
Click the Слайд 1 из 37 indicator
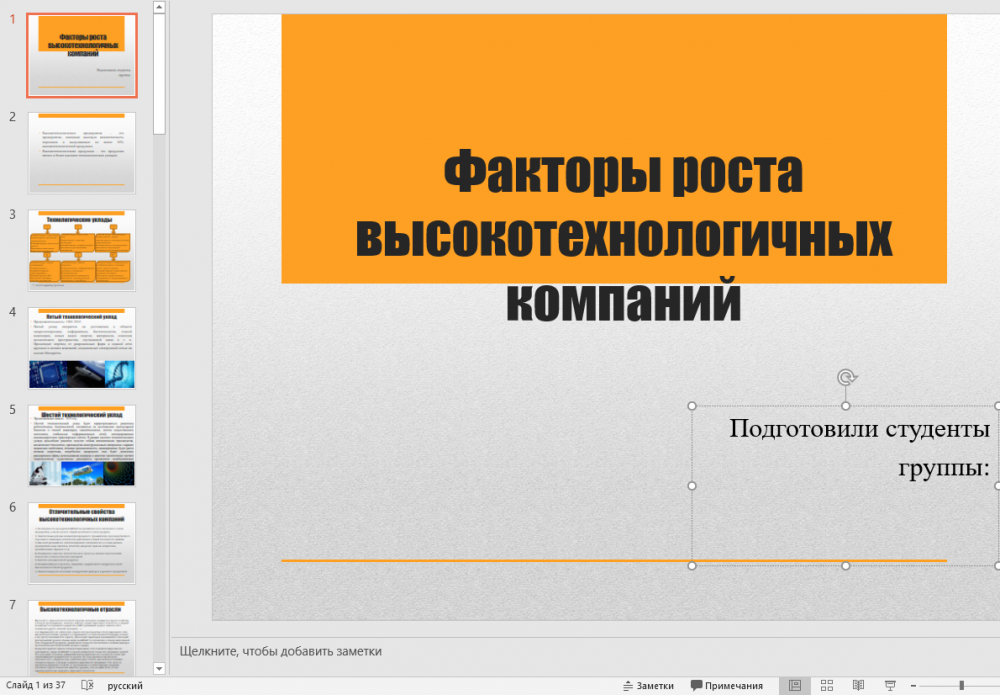pyautogui.click(x=36, y=685)
